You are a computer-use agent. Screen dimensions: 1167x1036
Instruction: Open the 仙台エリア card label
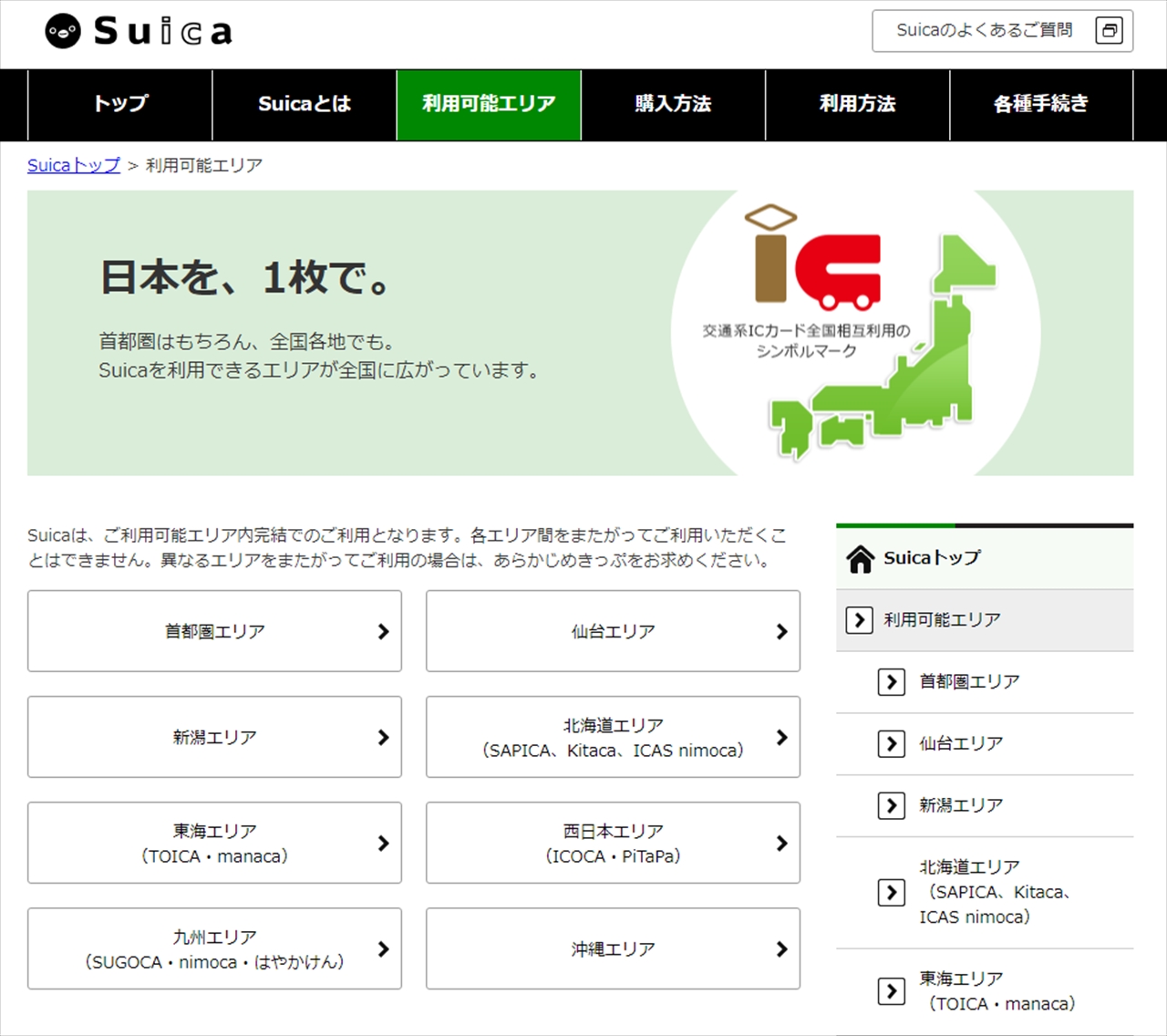click(x=613, y=631)
